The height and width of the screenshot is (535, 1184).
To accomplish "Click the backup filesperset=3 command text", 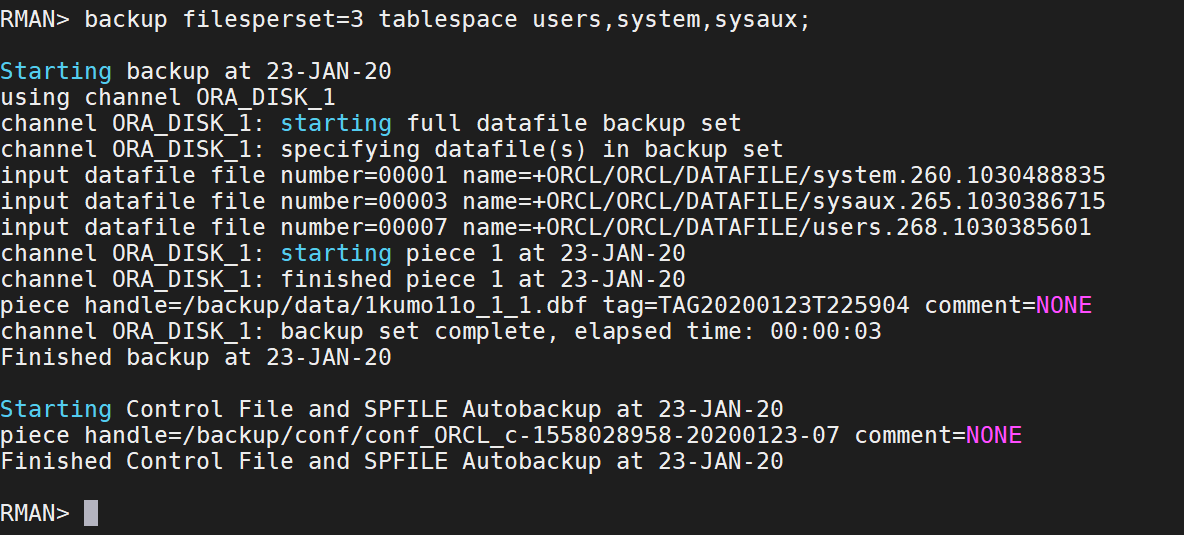I will pyautogui.click(x=447, y=19).
